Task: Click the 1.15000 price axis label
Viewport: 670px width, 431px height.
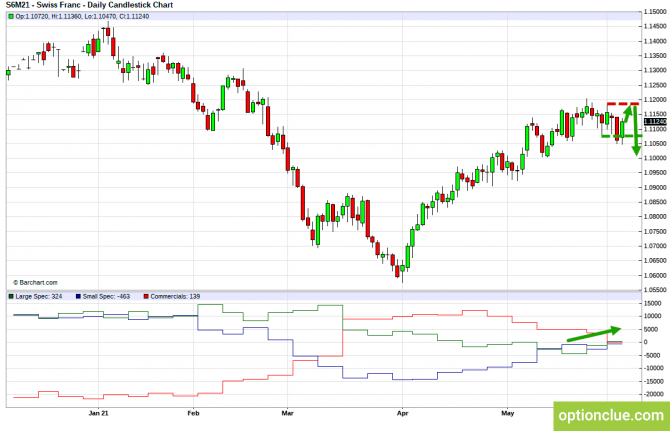Action: (655, 12)
